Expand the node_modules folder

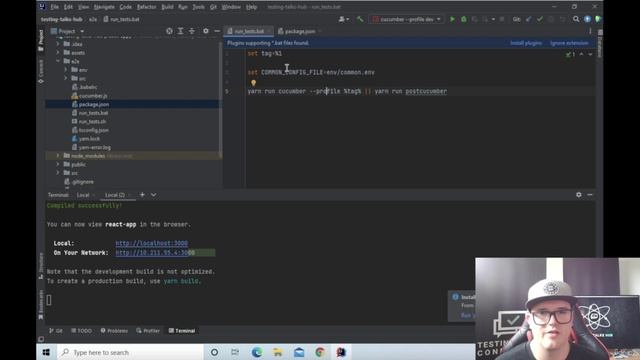(x=58, y=156)
